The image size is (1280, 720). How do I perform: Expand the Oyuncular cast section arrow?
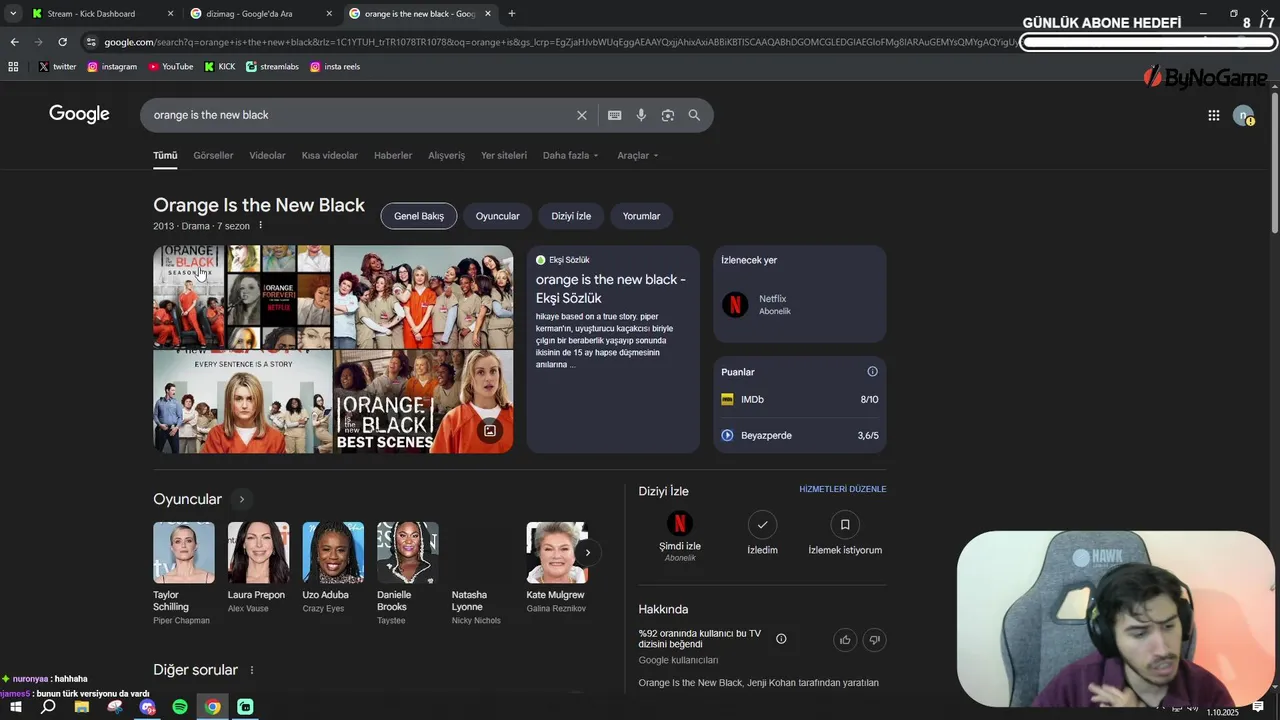pos(241,499)
